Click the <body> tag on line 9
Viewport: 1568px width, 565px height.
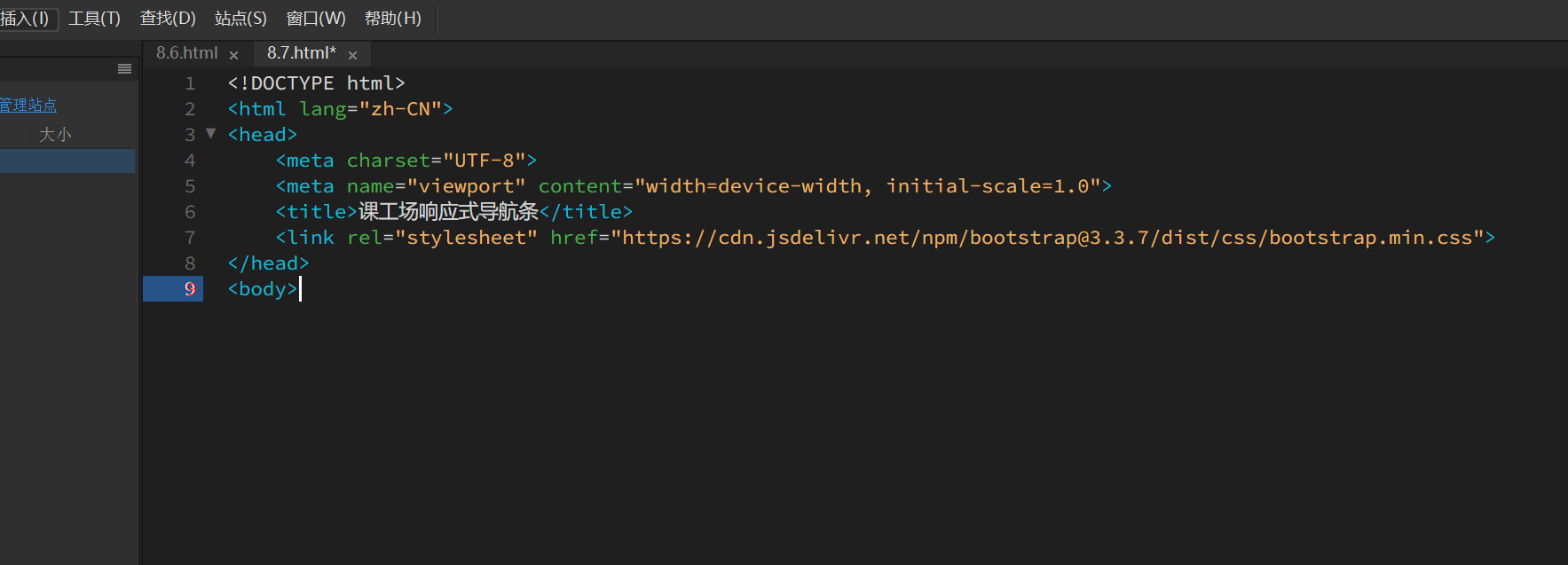263,289
